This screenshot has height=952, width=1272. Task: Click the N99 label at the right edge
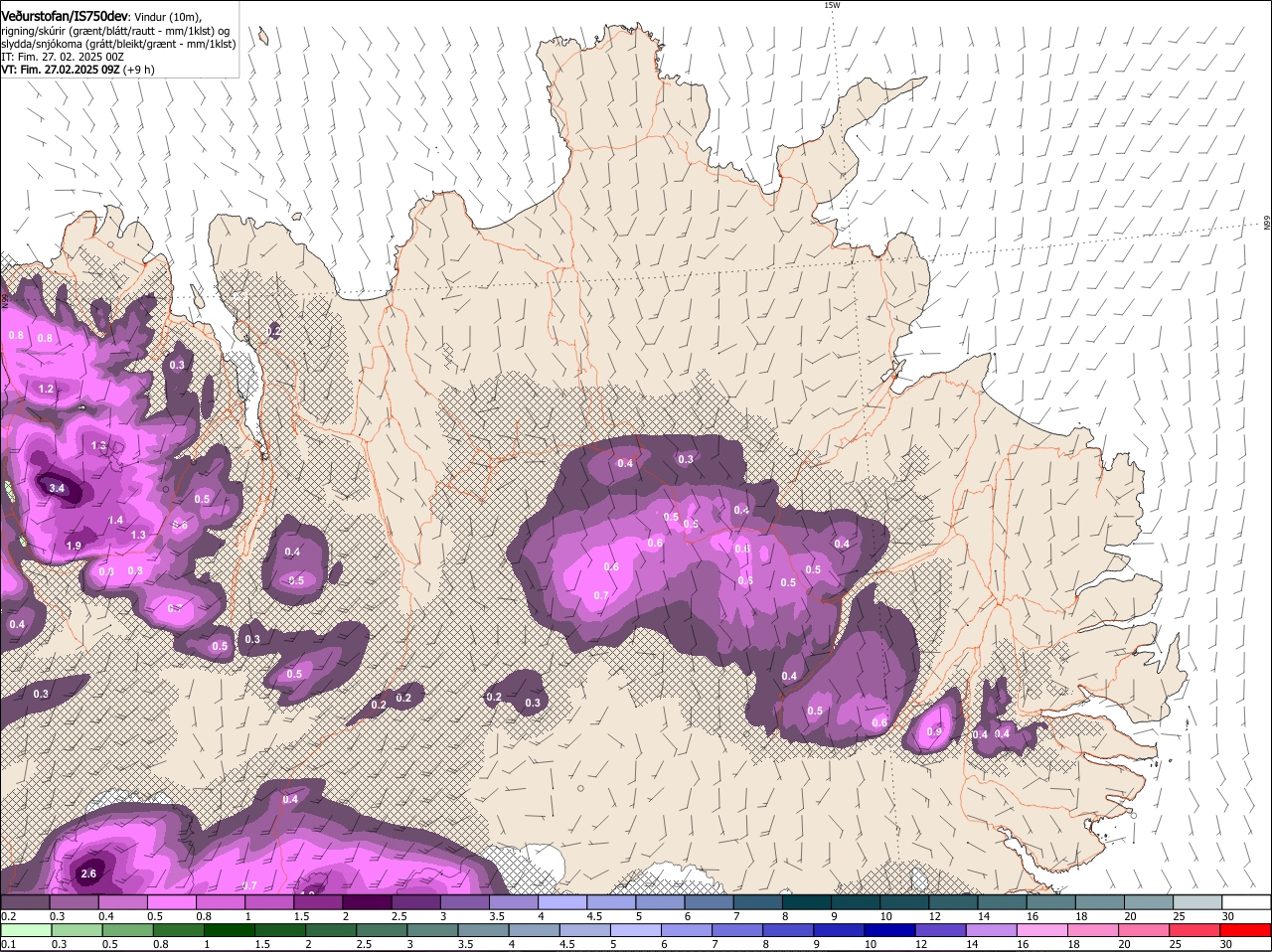(1267, 224)
